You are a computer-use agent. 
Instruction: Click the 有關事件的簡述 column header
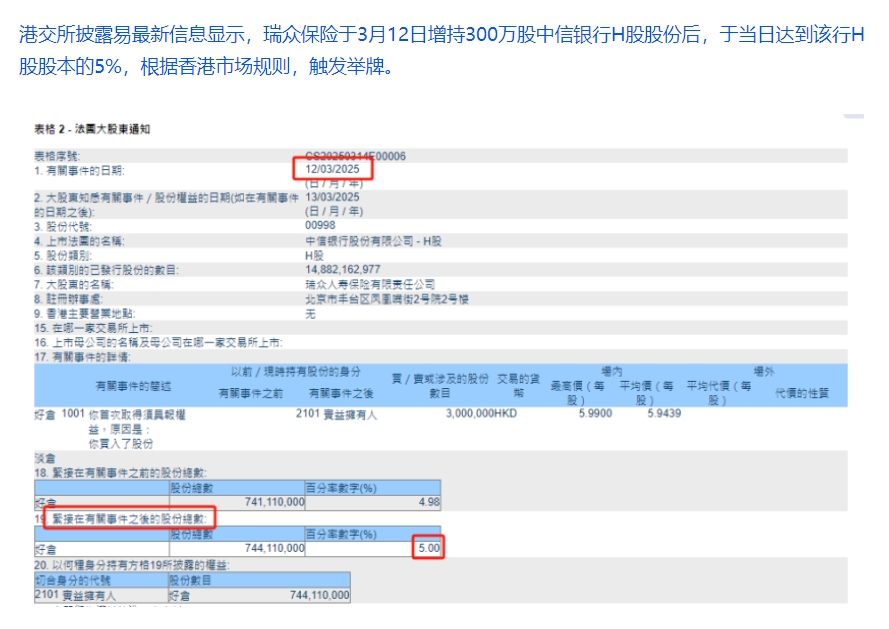pos(133,386)
